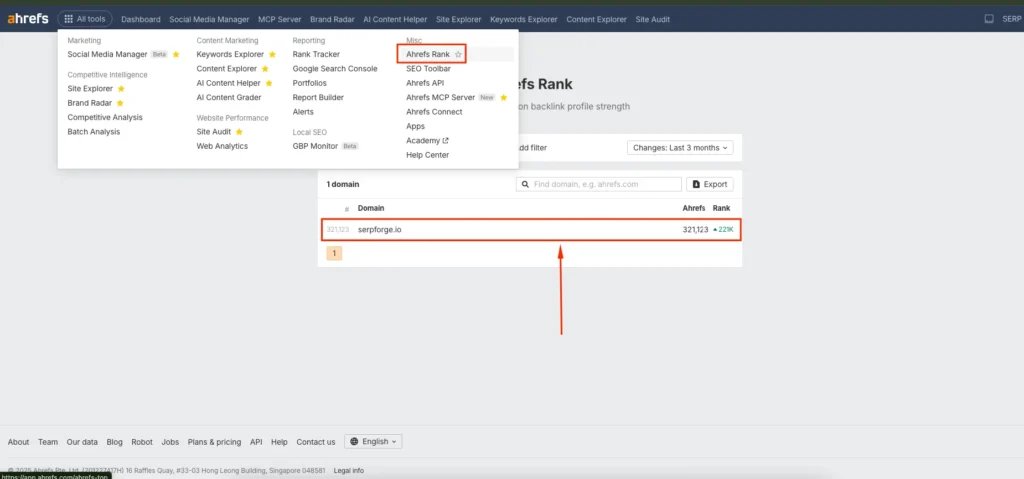This screenshot has height=479, width=1024.
Task: Go to MCP Server in top navigation
Action: coord(280,19)
